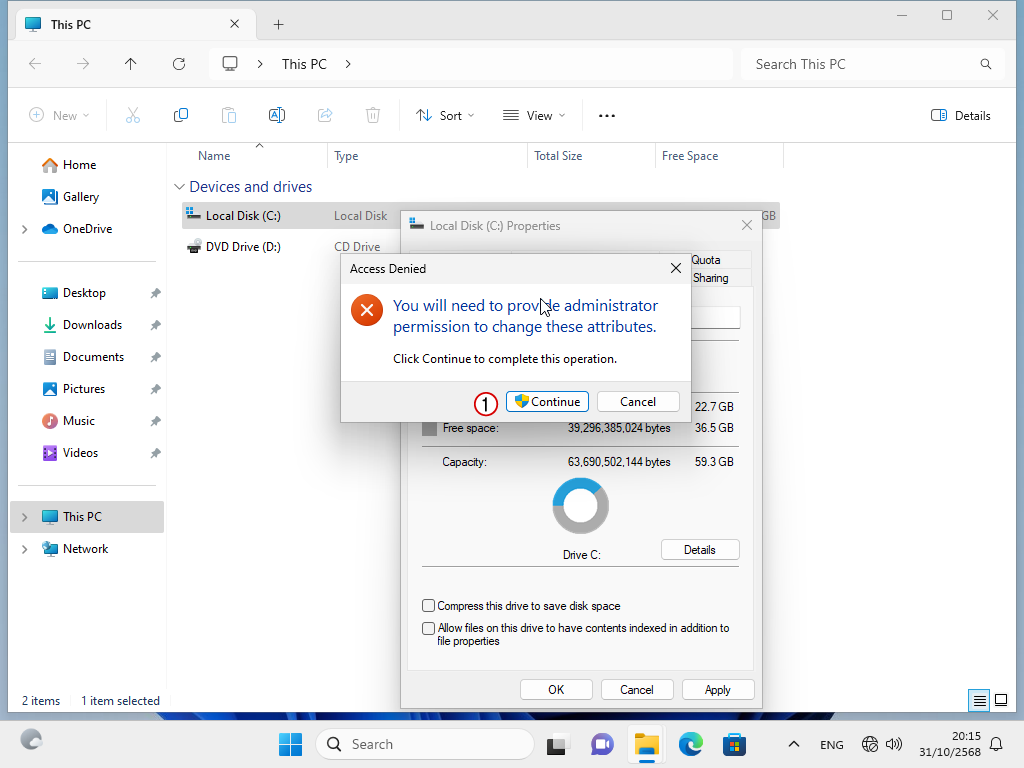
Task: Open Microsoft Store from the taskbar
Action: [735, 744]
